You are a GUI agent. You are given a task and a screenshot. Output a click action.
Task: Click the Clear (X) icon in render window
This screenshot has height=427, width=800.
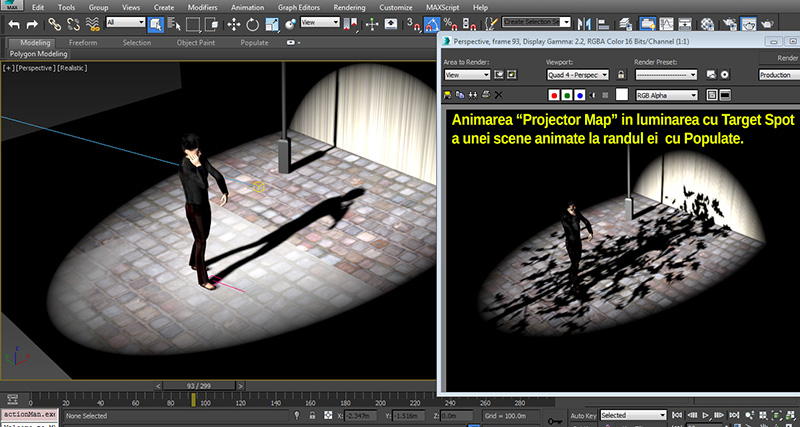pyautogui.click(x=499, y=94)
